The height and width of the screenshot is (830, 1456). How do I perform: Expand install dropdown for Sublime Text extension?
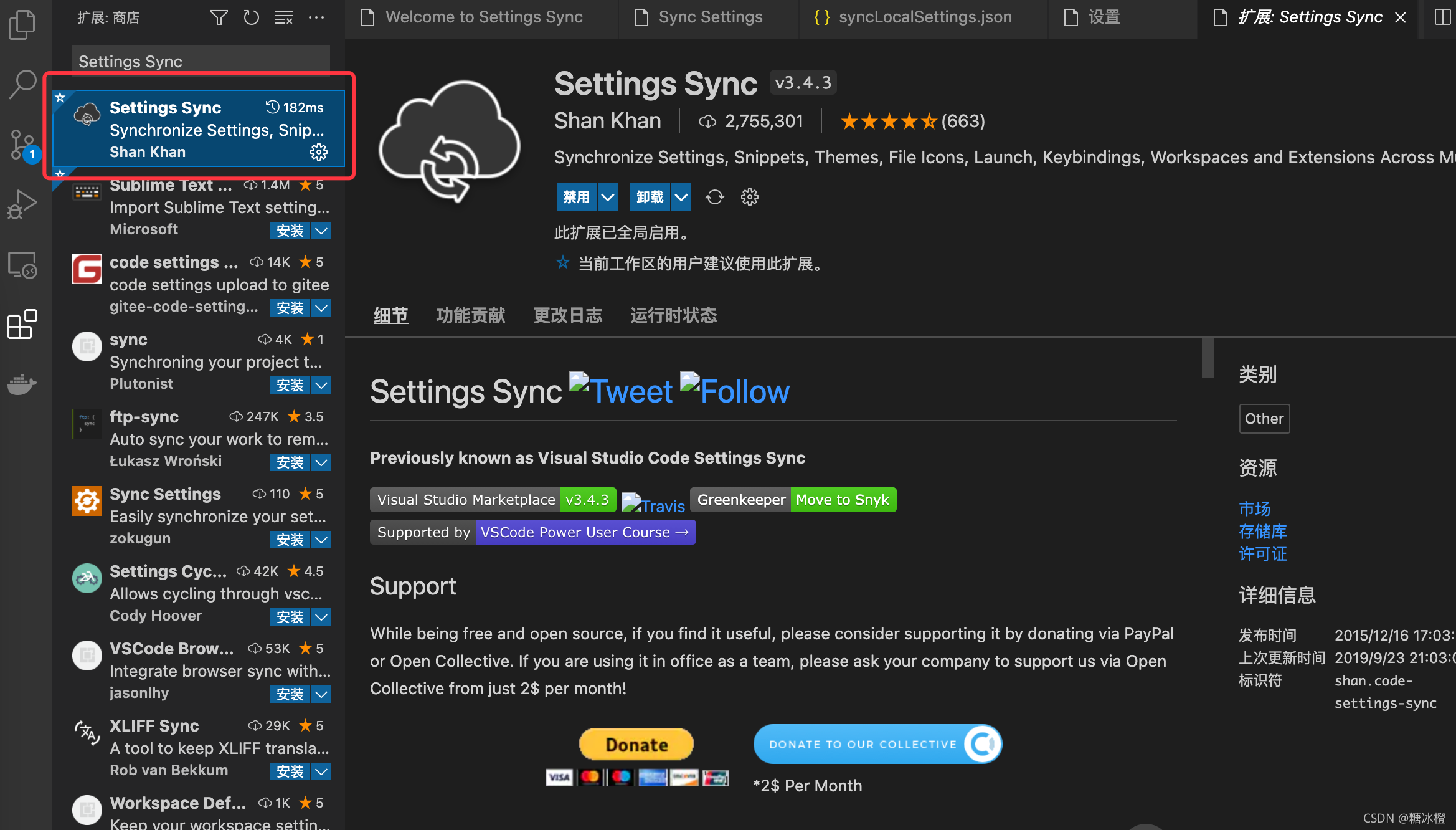[x=321, y=231]
